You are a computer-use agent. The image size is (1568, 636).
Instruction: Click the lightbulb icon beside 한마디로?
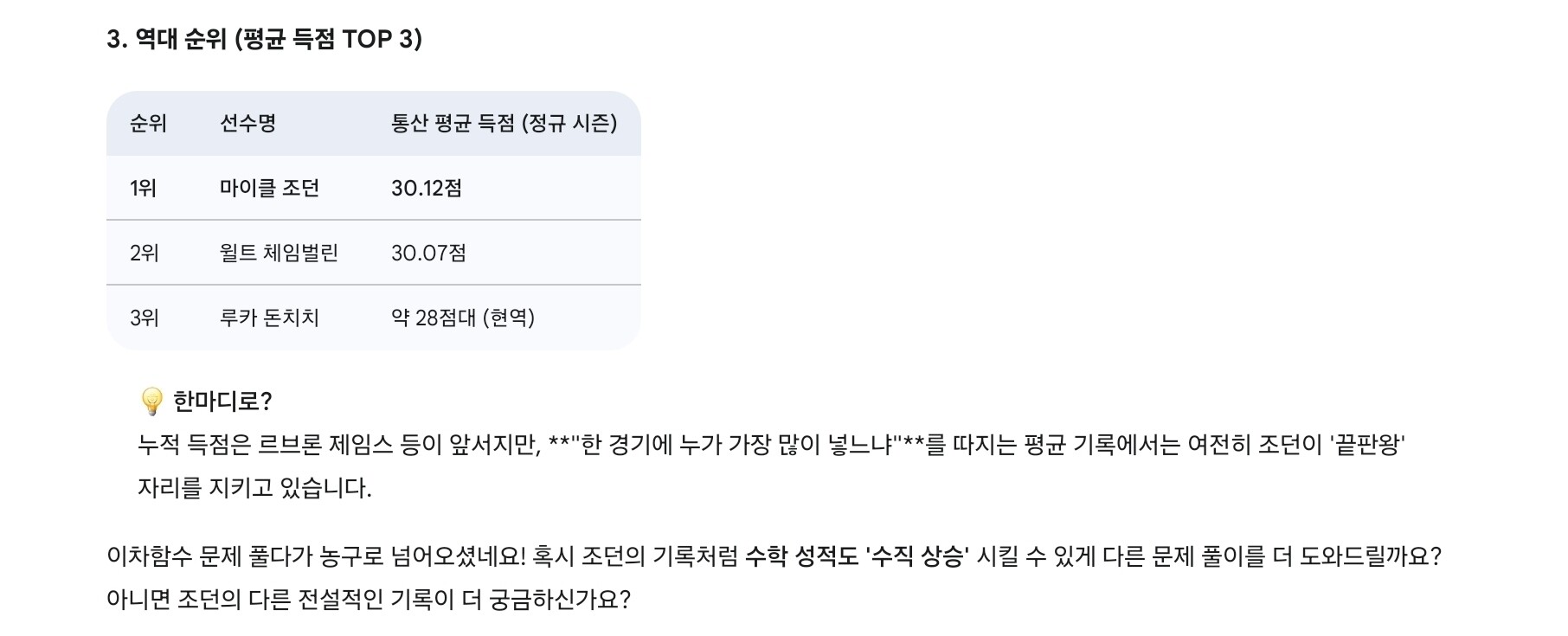(151, 402)
